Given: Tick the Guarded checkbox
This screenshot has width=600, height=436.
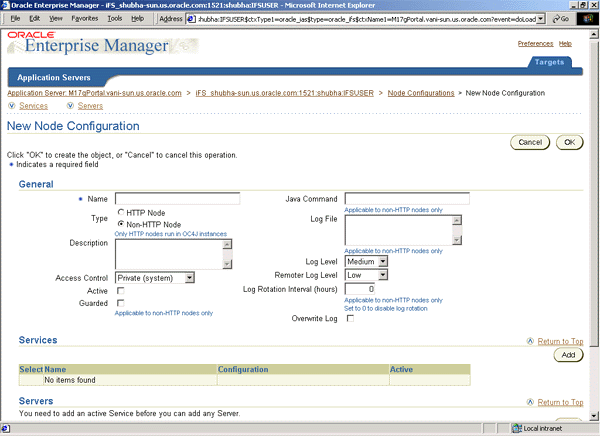Looking at the screenshot, I should [x=121, y=303].
